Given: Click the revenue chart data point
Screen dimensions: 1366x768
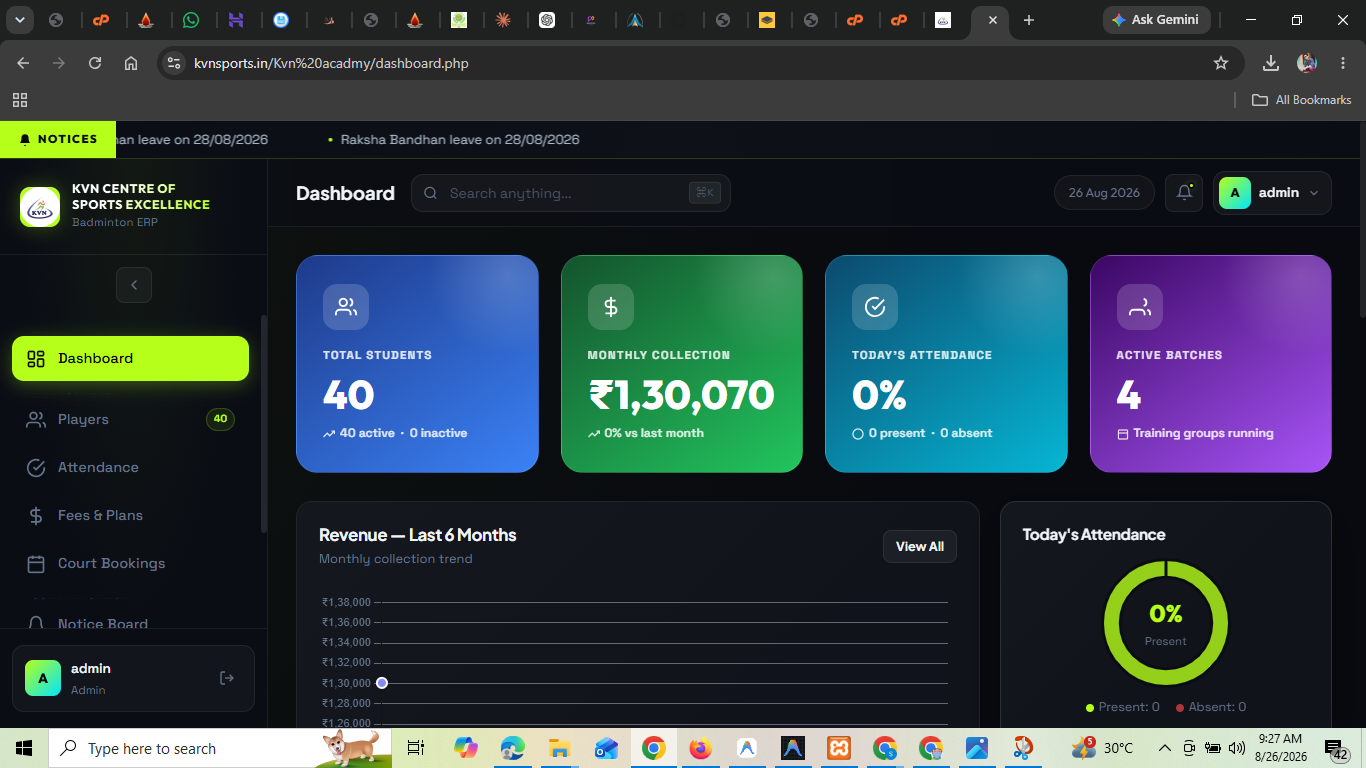Looking at the screenshot, I should click(382, 683).
